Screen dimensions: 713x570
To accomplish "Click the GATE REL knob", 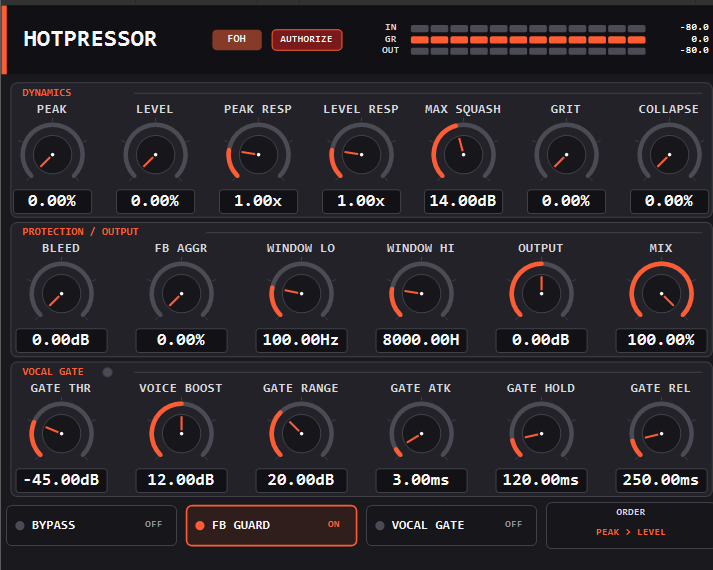I will 661,434.
